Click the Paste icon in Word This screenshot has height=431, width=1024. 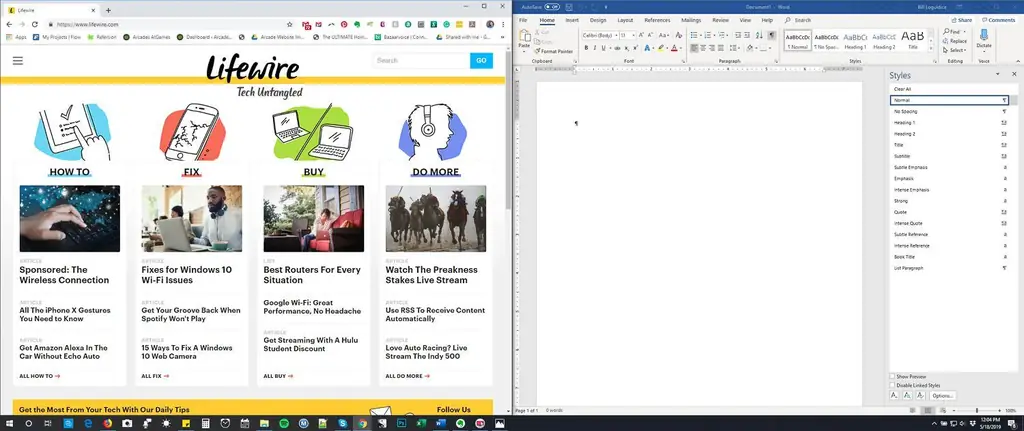pyautogui.click(x=524, y=37)
